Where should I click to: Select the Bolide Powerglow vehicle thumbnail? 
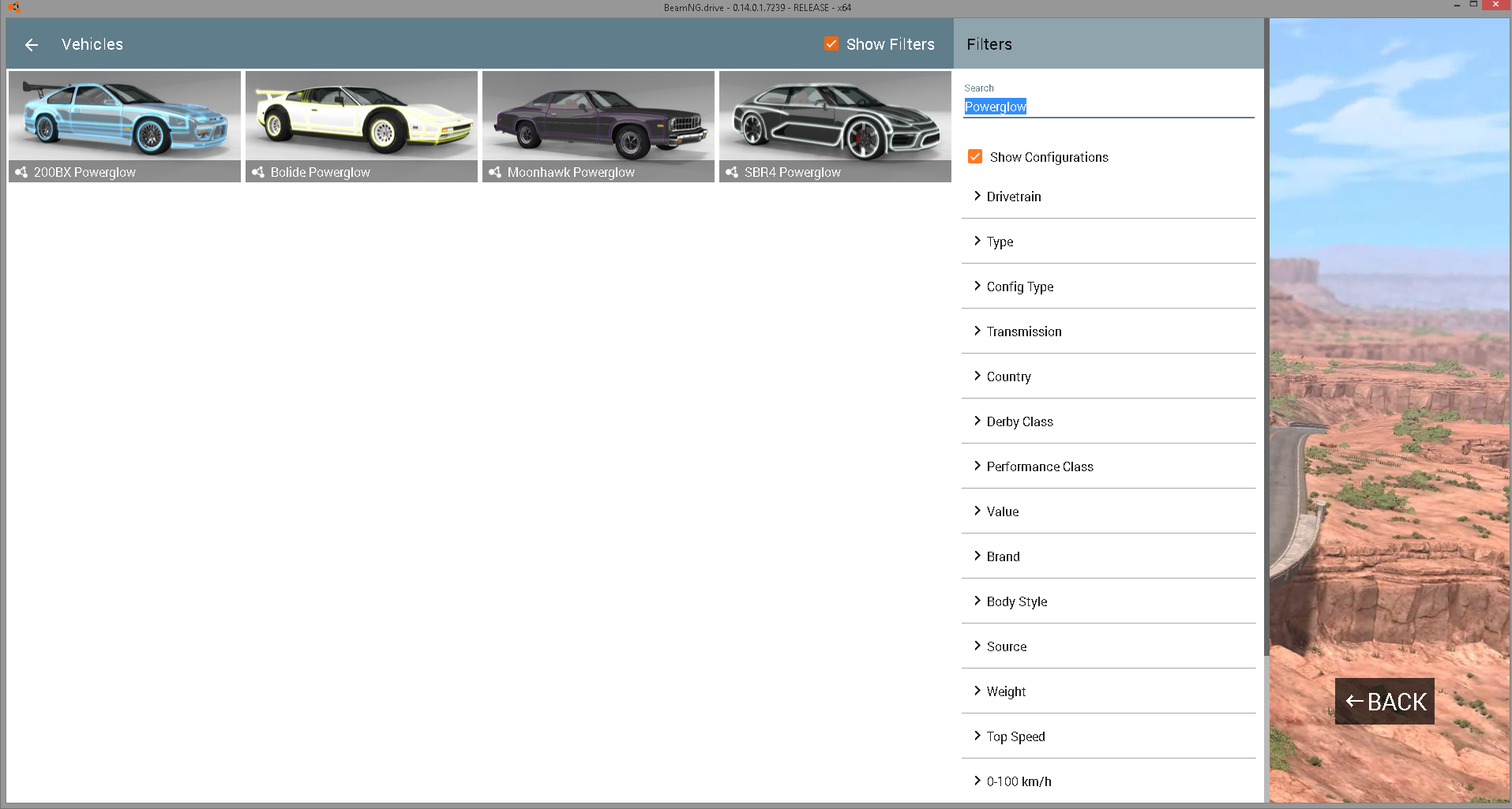click(362, 126)
